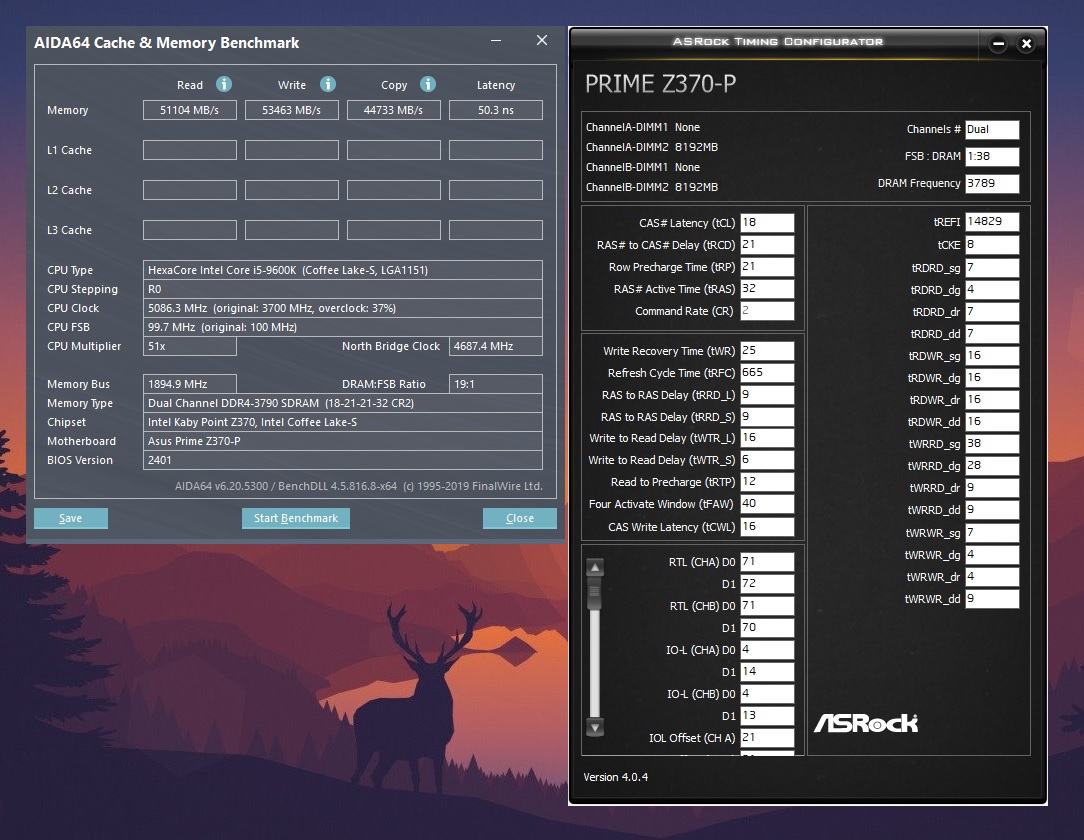1084x840 pixels.
Task: Click the tWRRD_dg field showing 28
Action: [992, 466]
